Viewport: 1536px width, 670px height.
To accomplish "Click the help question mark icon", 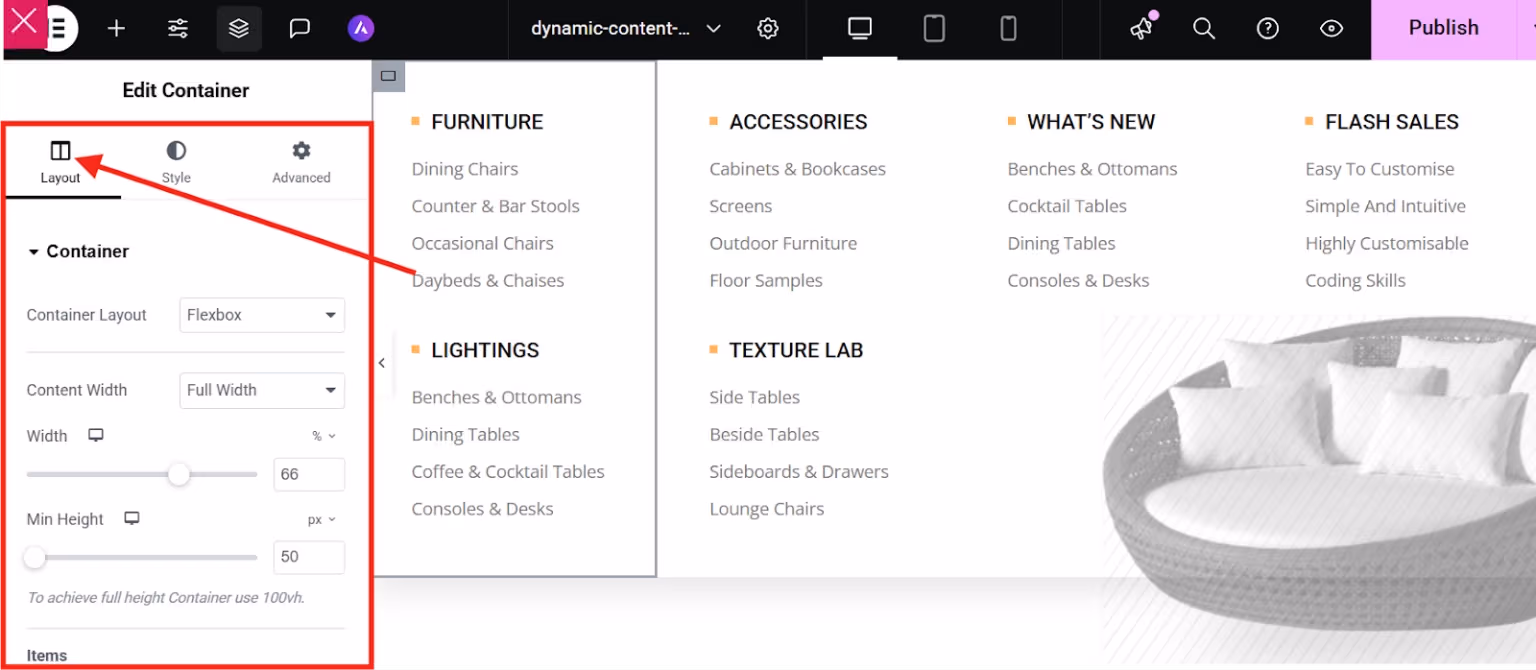I will (1267, 28).
